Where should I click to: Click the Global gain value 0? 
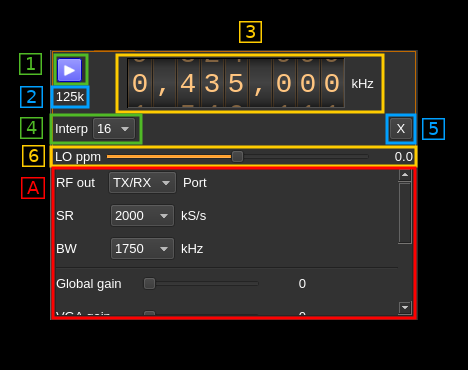click(302, 284)
